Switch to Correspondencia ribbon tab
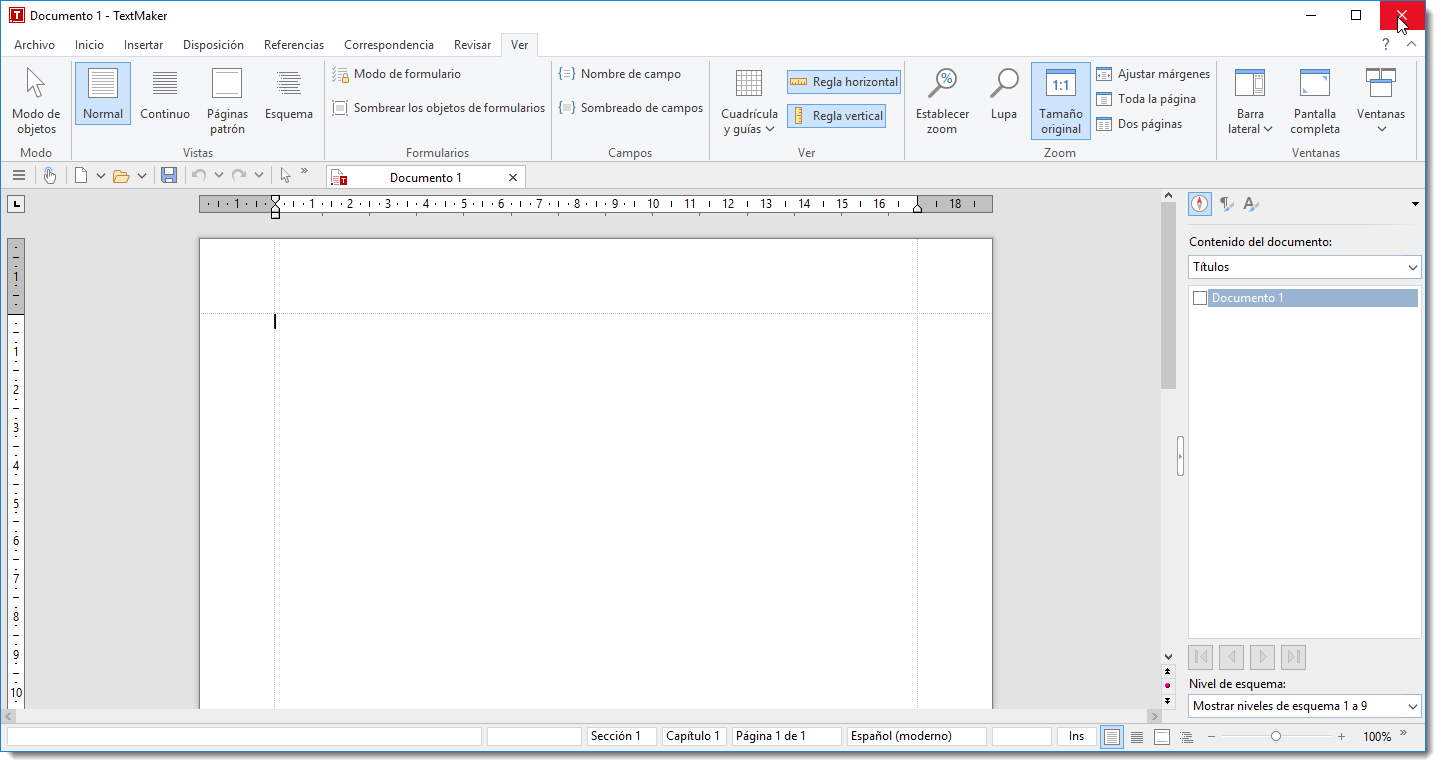The image size is (1441, 767). click(x=389, y=45)
